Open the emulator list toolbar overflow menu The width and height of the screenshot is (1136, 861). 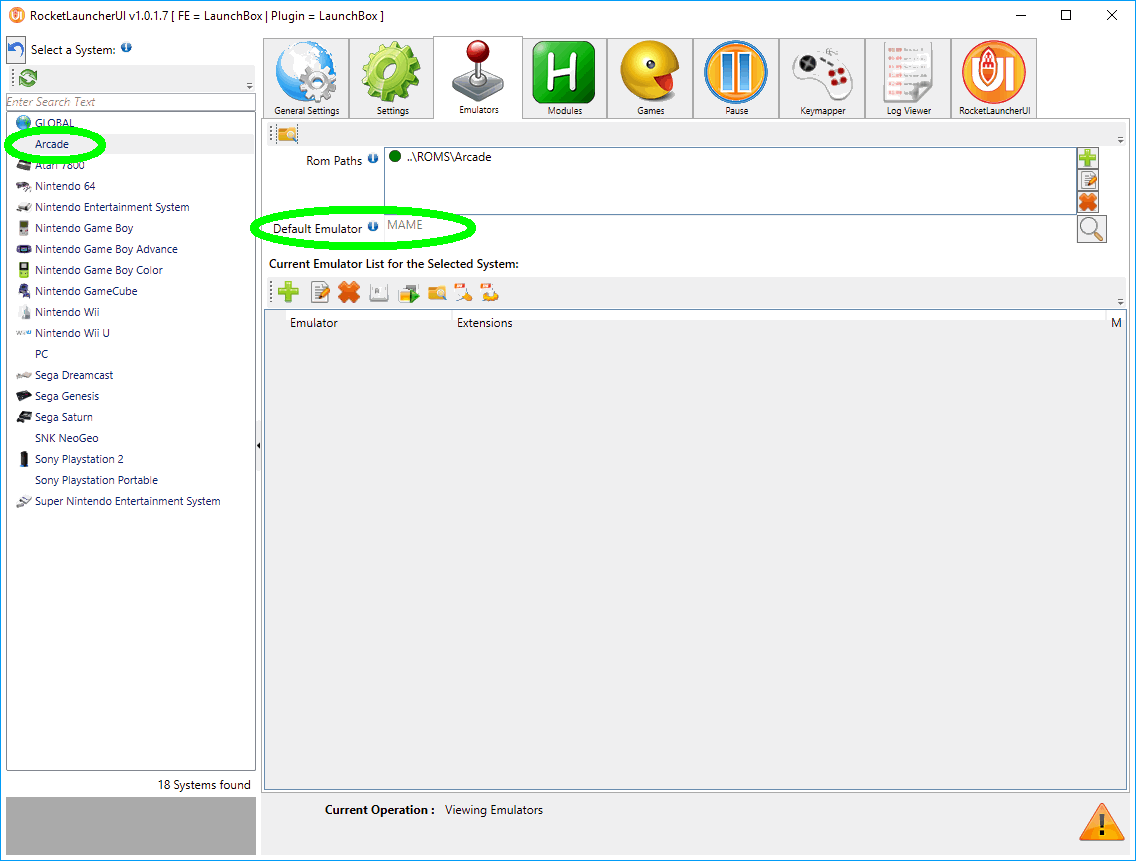click(x=1120, y=301)
